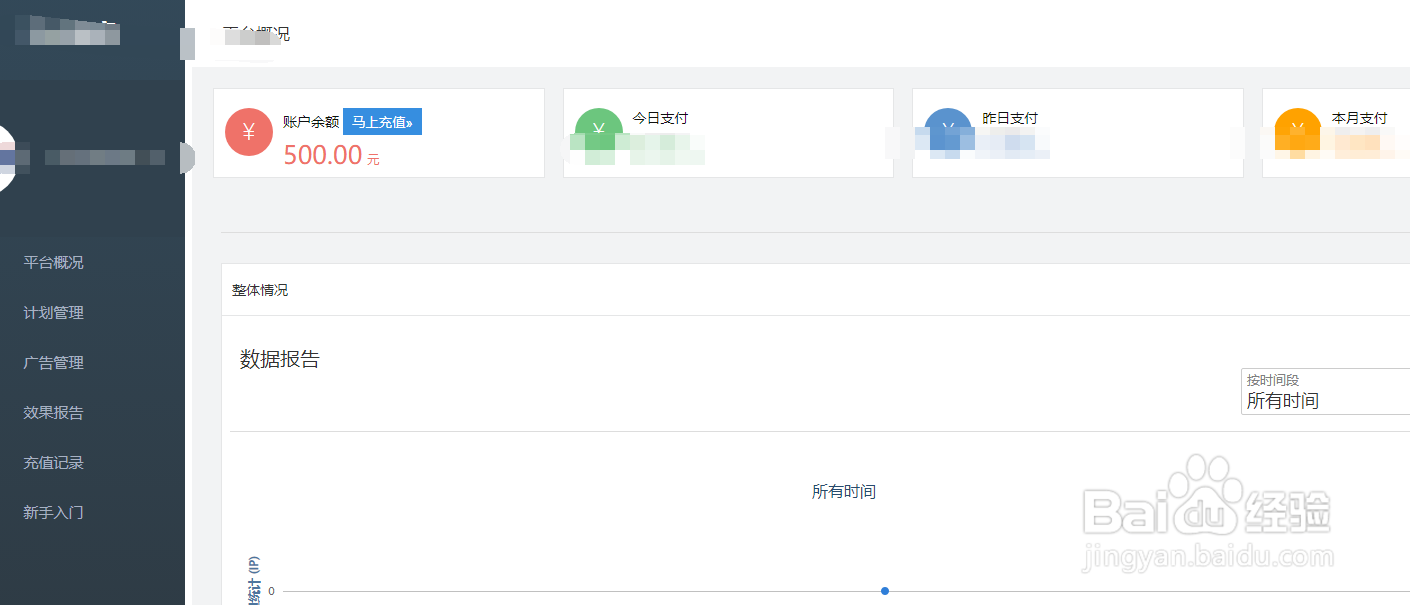Screen dimensions: 1410x605
Task: Click the 马上充值 recharge button
Action: tap(382, 122)
